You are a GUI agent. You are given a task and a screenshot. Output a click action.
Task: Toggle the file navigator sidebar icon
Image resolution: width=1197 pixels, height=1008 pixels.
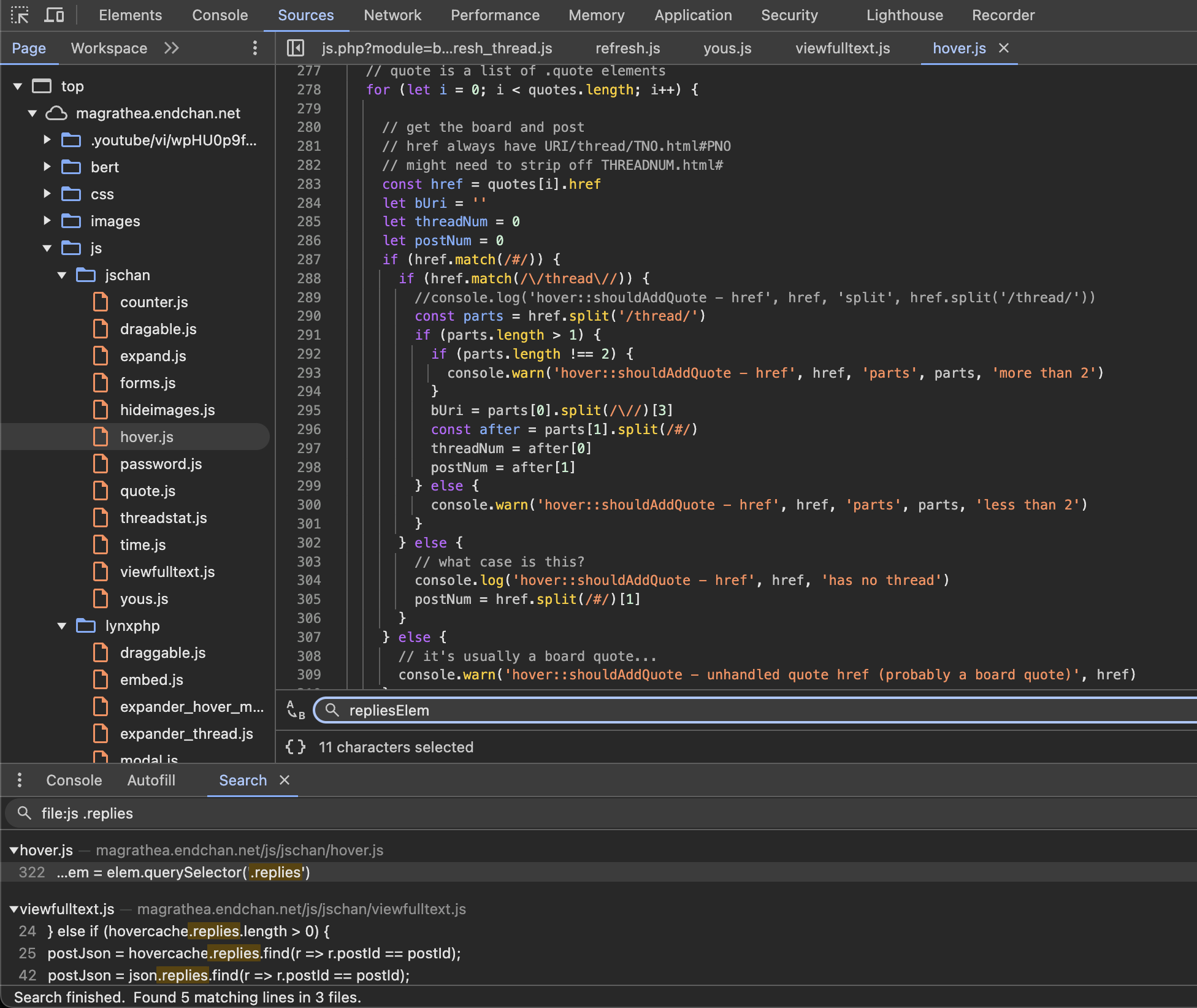(296, 48)
